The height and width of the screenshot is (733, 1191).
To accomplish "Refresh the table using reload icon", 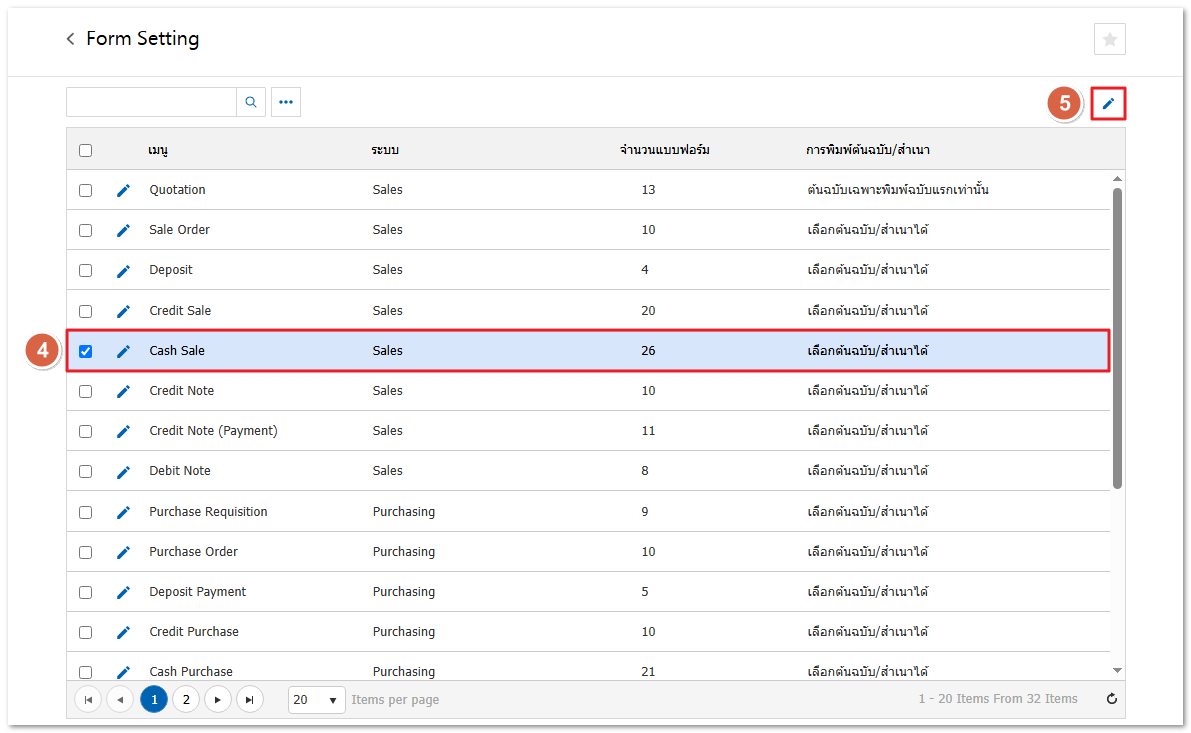I will [x=1110, y=700].
